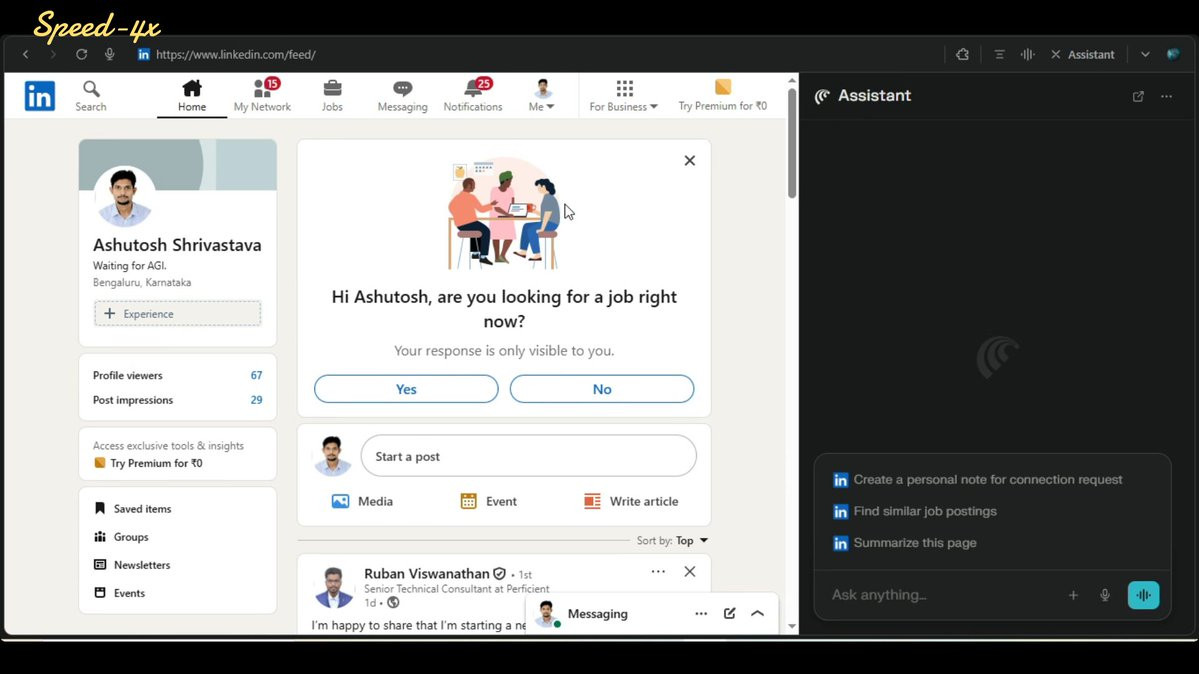Pop out the Assistant panel
The width and height of the screenshot is (1199, 674).
1138,96
